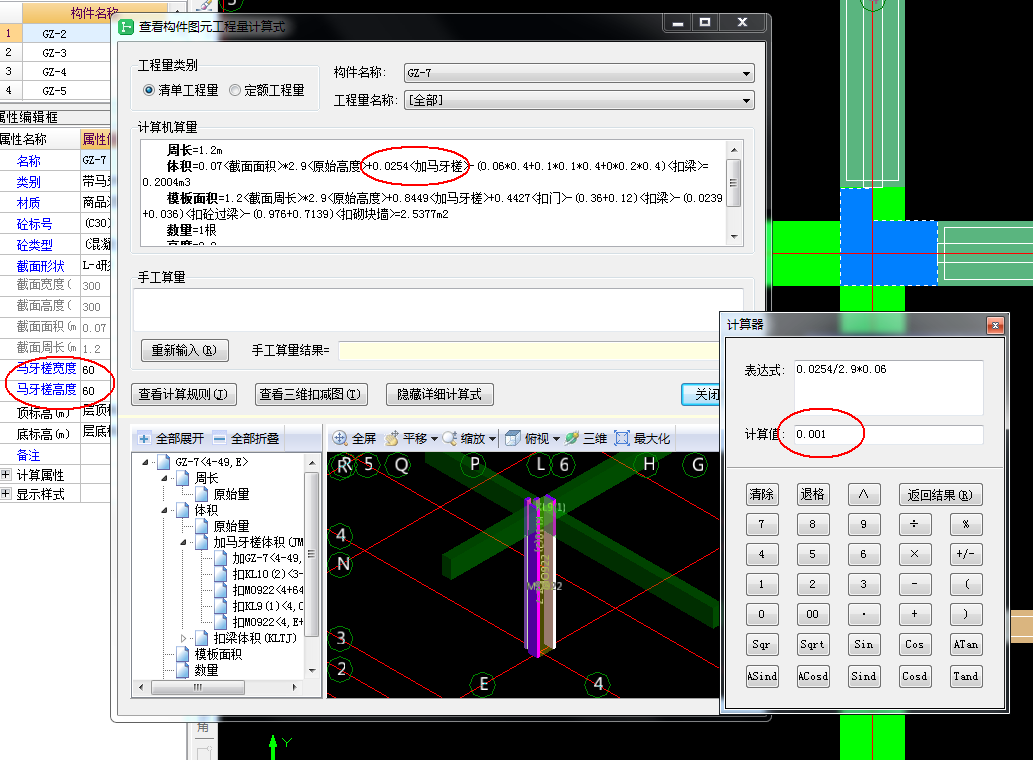Click the 三维 3D view icon
This screenshot has width=1033, height=760.
(x=572, y=439)
